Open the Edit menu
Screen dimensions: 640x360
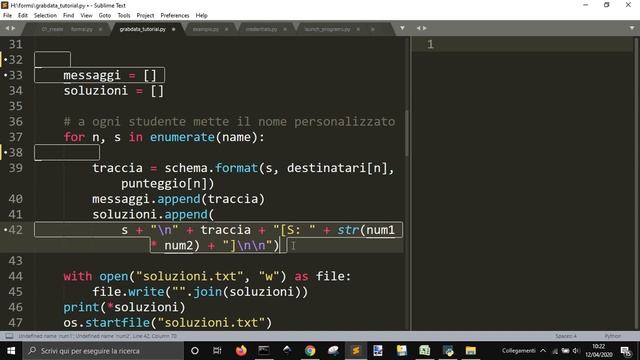pos(23,16)
